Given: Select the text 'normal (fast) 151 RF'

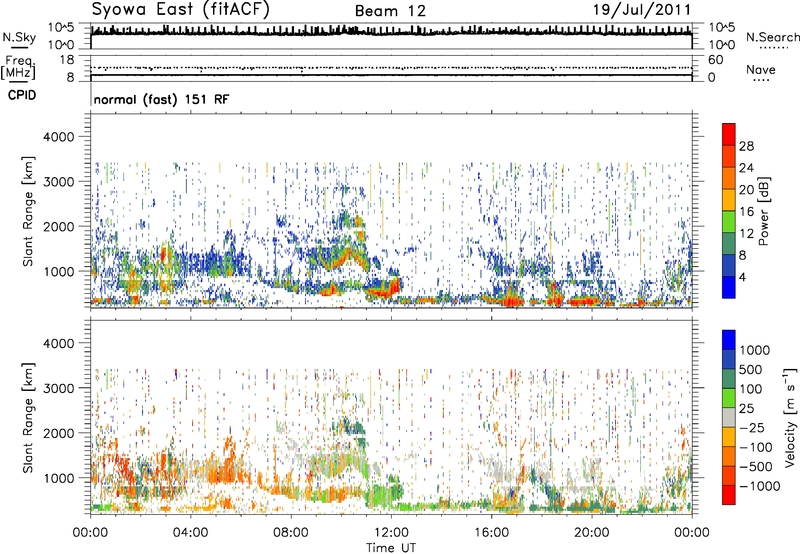Looking at the screenshot, I should pos(161,99).
